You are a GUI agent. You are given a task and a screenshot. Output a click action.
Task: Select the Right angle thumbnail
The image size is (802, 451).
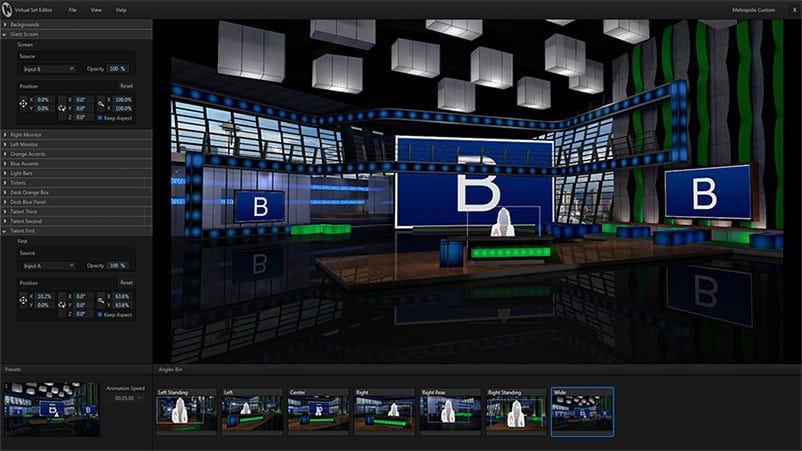tap(384, 412)
